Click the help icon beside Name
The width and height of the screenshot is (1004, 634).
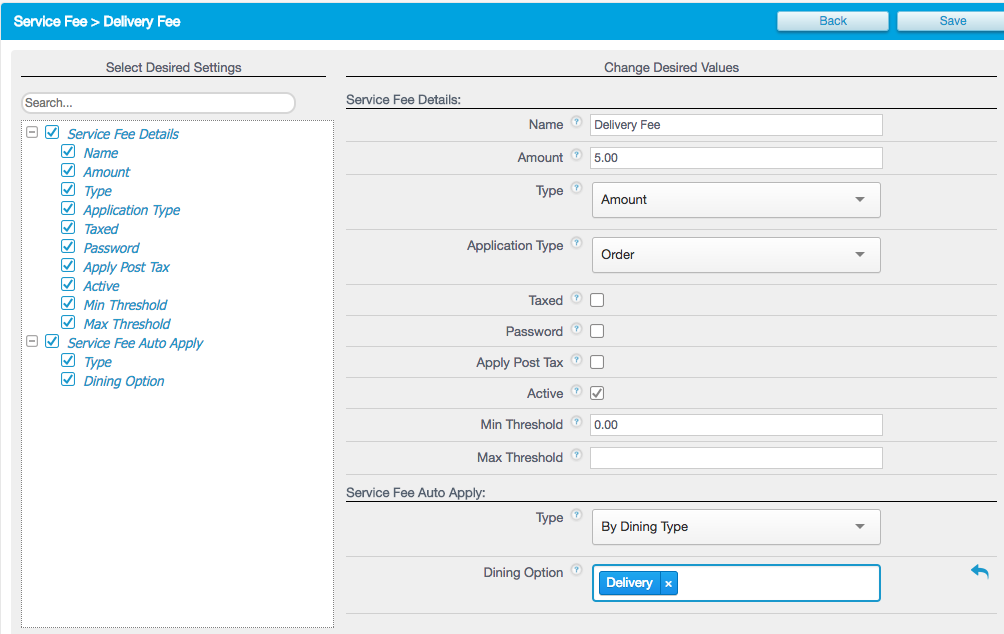[576, 123]
